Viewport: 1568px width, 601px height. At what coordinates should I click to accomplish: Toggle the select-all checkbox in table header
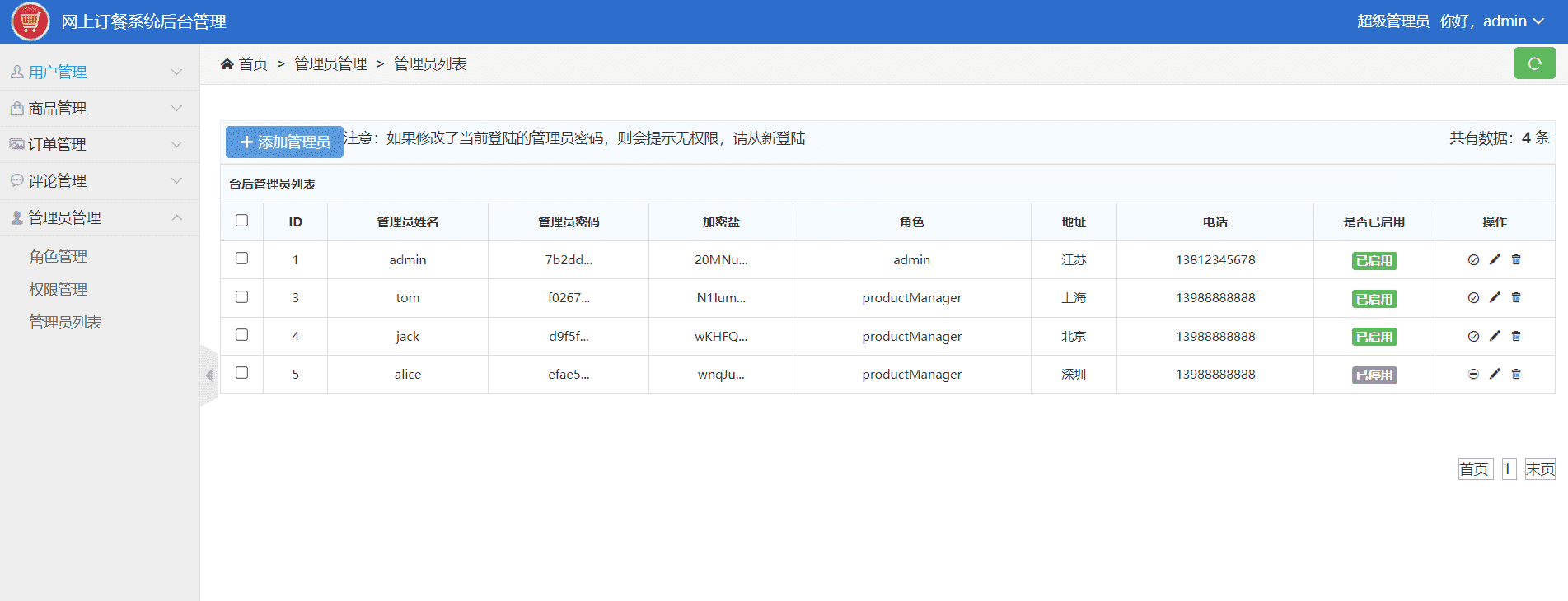[x=241, y=221]
